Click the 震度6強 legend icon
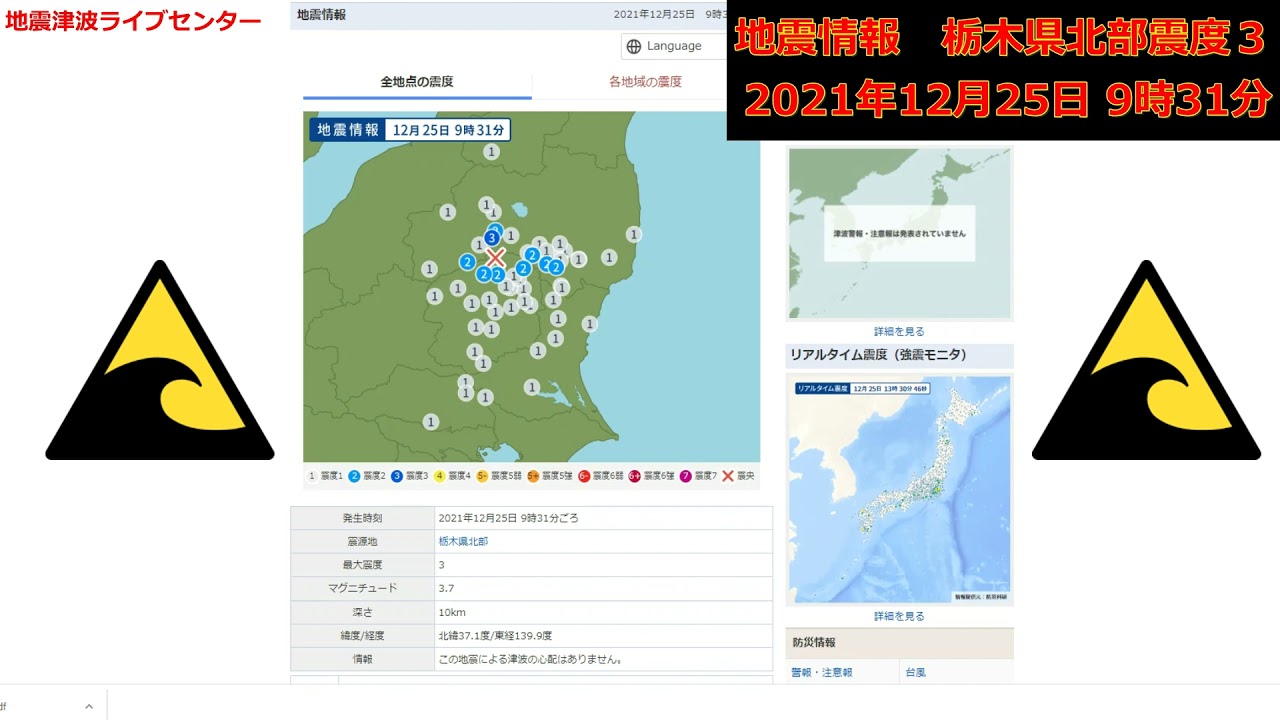This screenshot has width=1280, height=720. 634,476
